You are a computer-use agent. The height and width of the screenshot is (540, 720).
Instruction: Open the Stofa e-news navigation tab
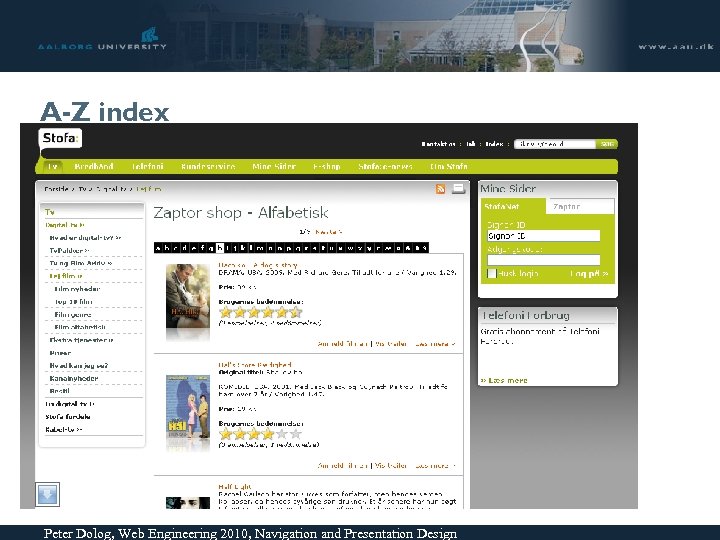click(x=385, y=166)
